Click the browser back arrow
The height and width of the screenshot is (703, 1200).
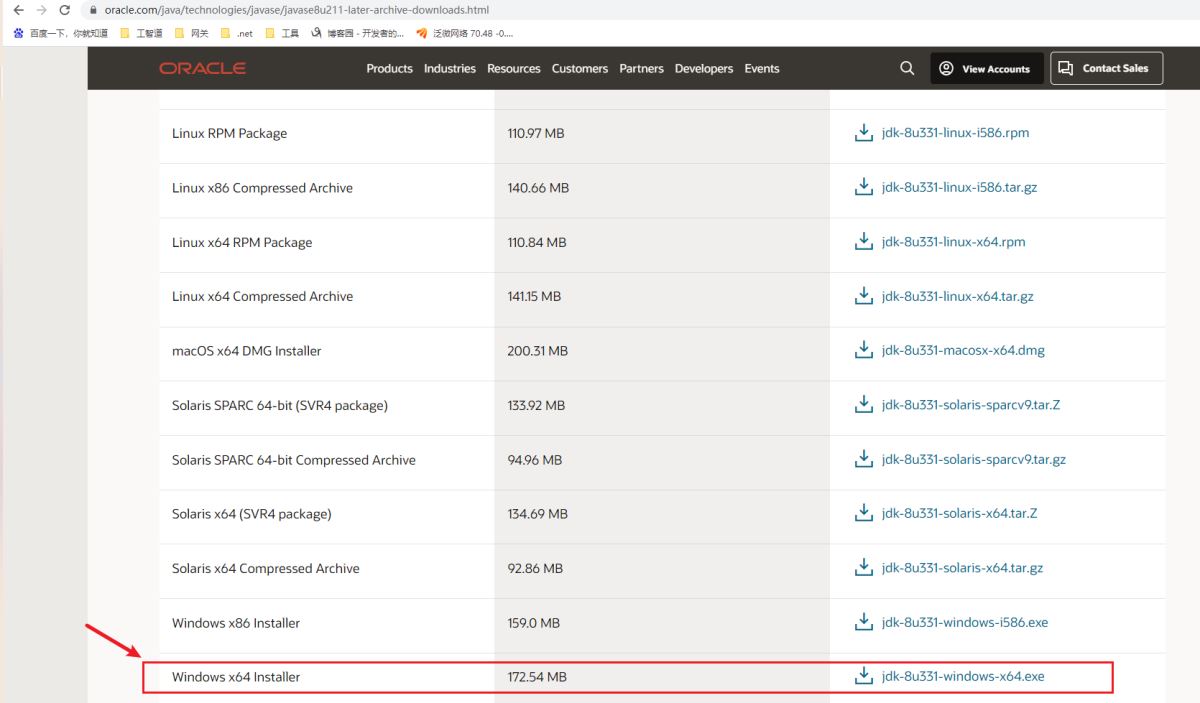tap(18, 10)
